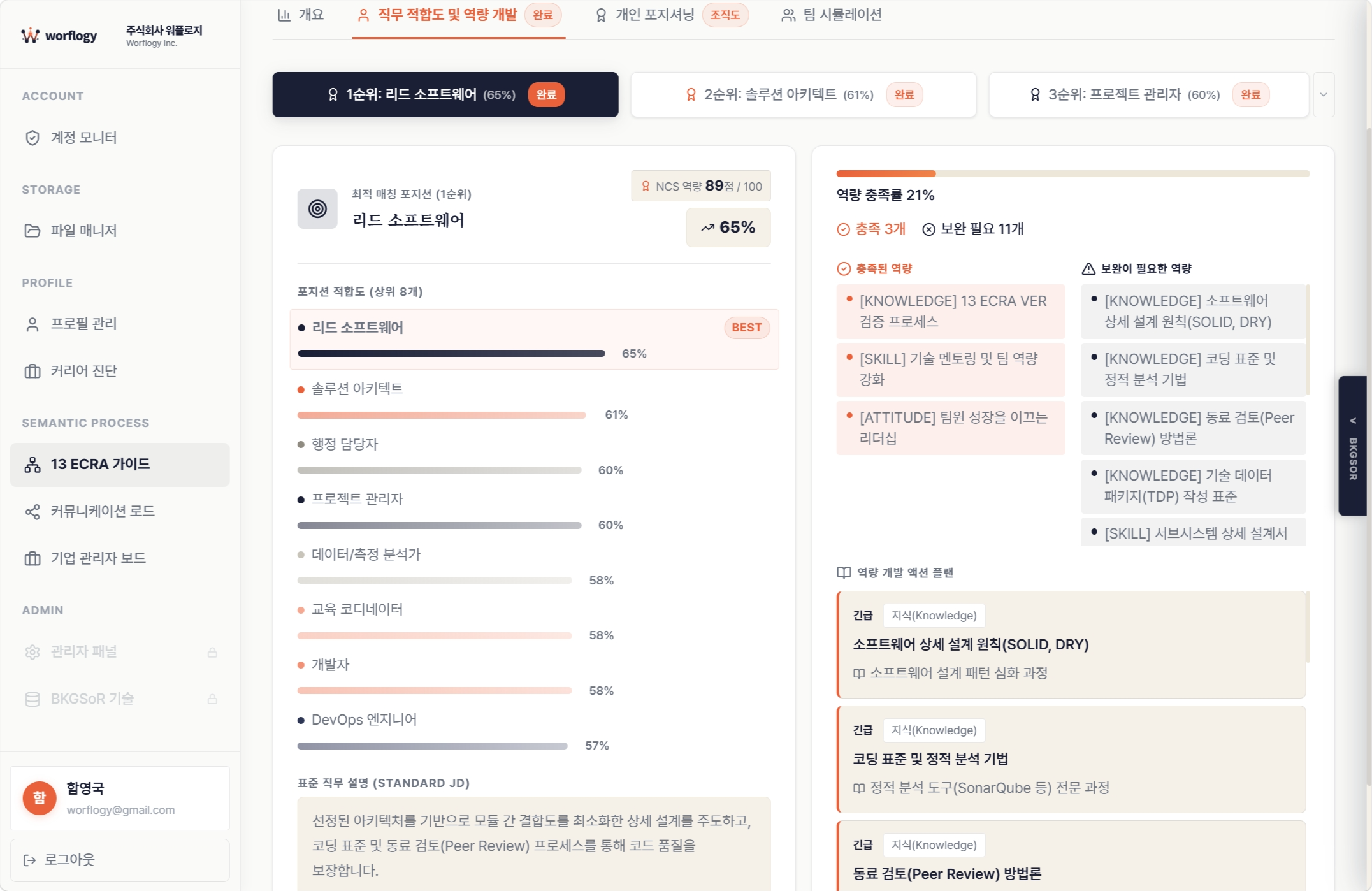This screenshot has width=1372, height=891.
Task: Click the 커뮤니케이션 로드 share icon
Action: [x=32, y=511]
